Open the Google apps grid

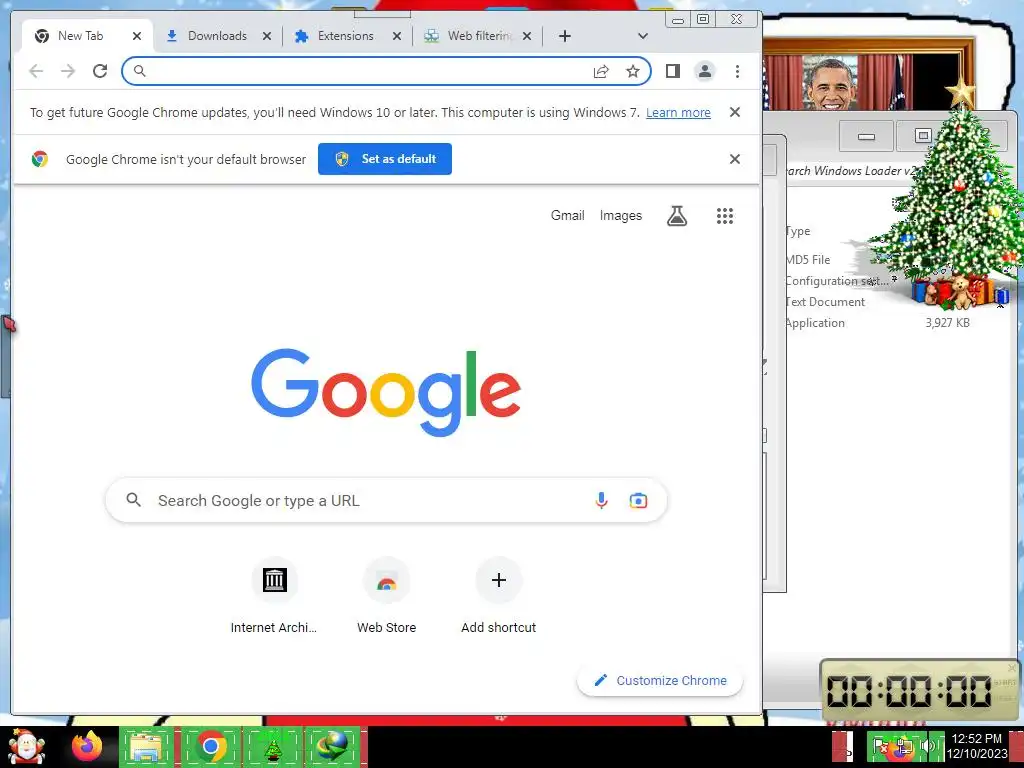[x=725, y=216]
